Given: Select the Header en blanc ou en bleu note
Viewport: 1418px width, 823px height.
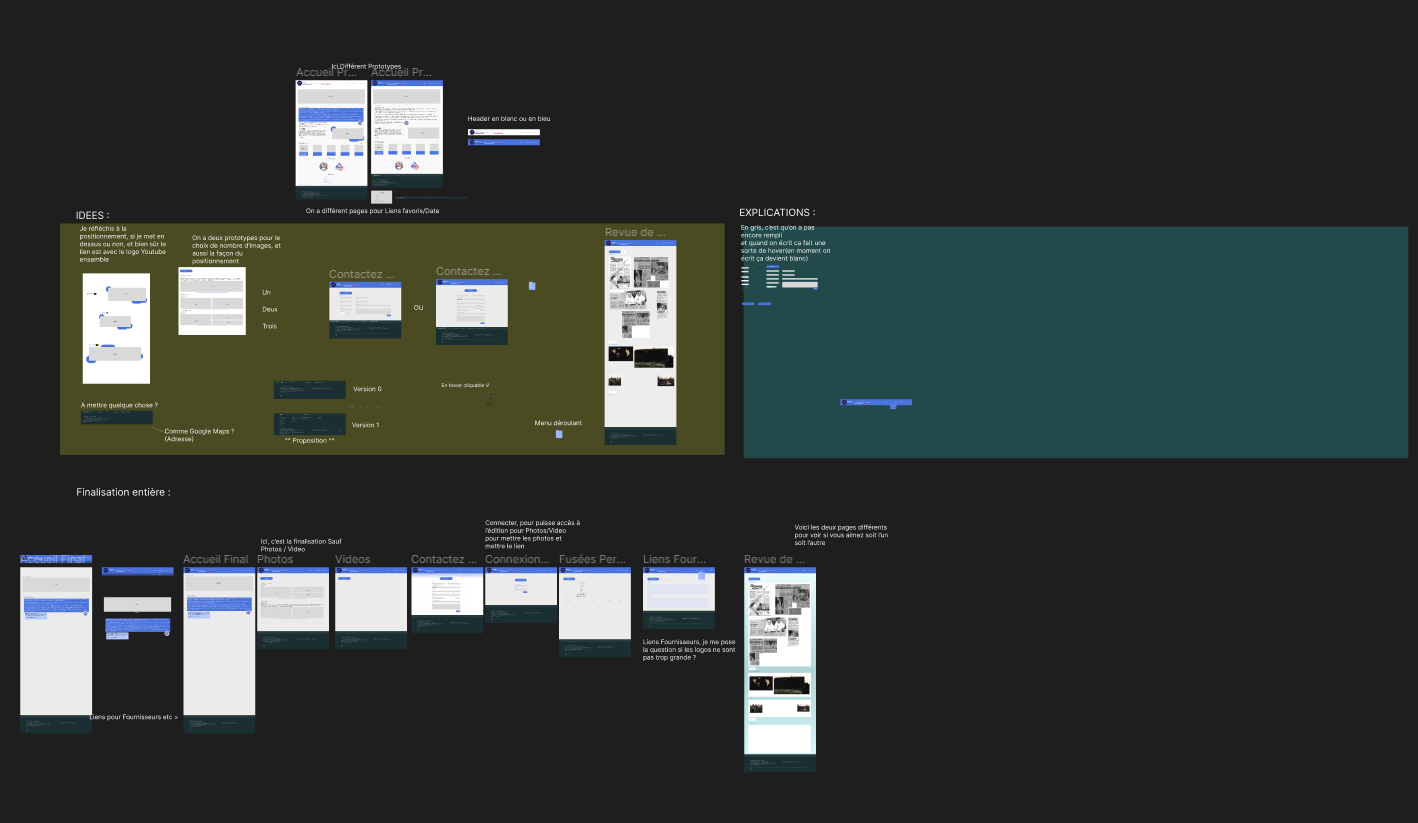Looking at the screenshot, I should 508,118.
